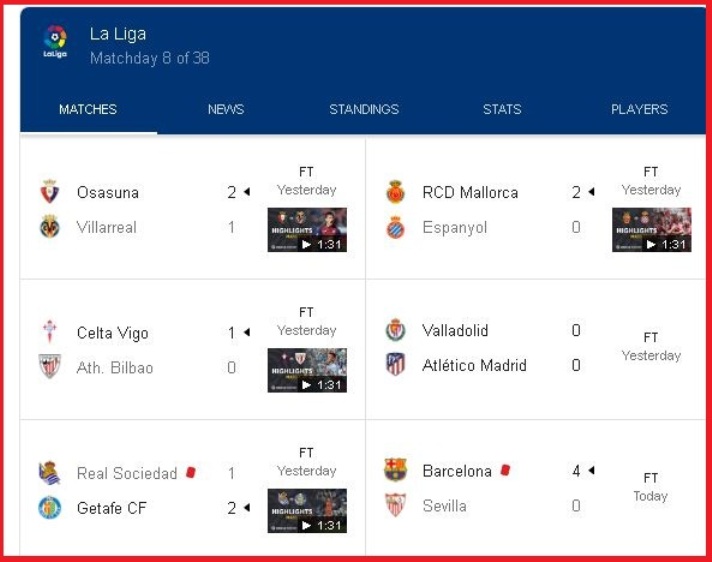The height and width of the screenshot is (562, 712).
Task: Play Osasuna vs Villarreal highlights video
Action: [307, 230]
